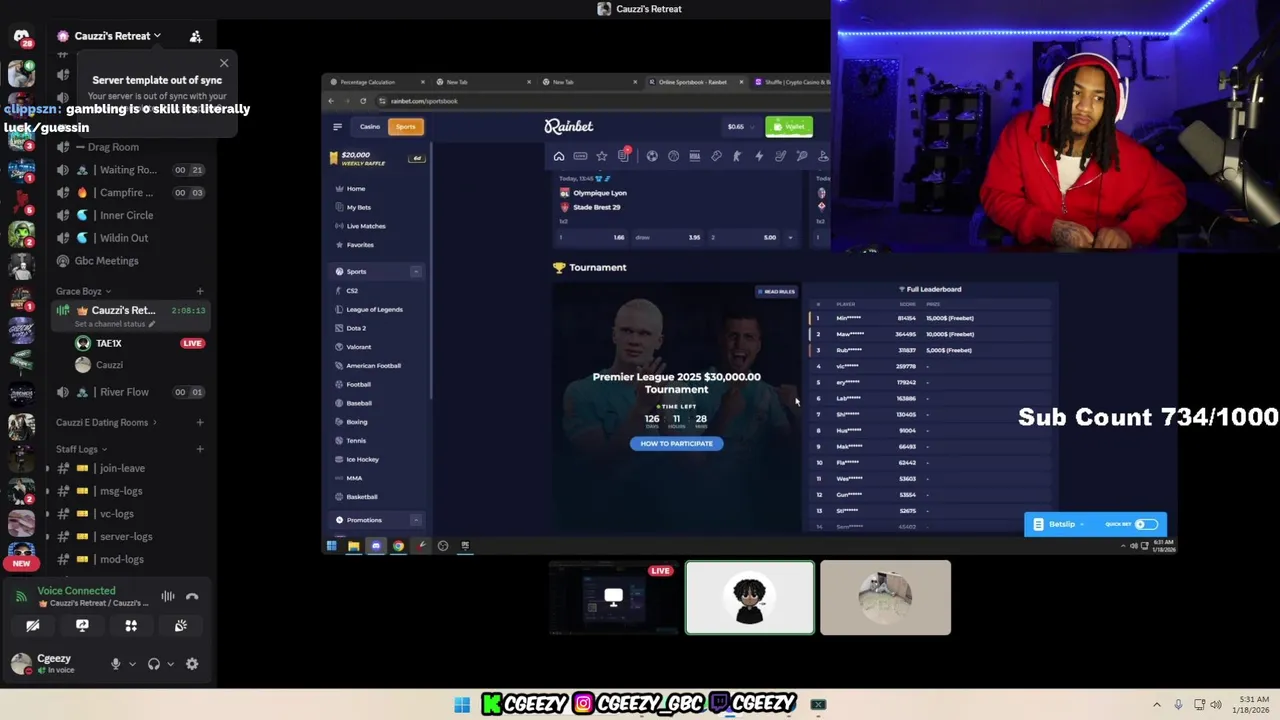Add a channel to the Grace Boyz category
Screen dimensions: 1280x720
[x=200, y=292]
